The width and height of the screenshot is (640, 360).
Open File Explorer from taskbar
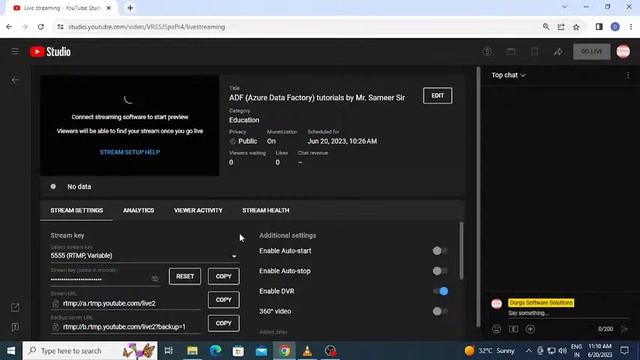click(192, 351)
